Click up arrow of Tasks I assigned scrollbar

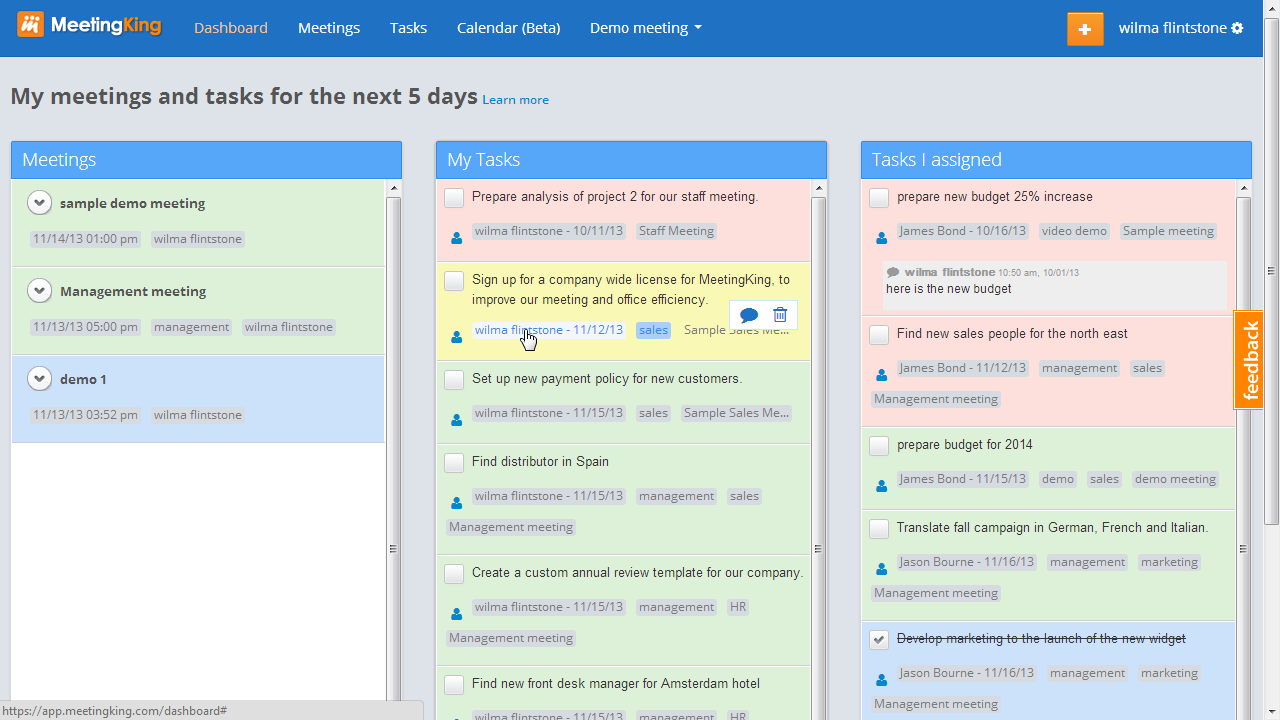(x=1243, y=188)
